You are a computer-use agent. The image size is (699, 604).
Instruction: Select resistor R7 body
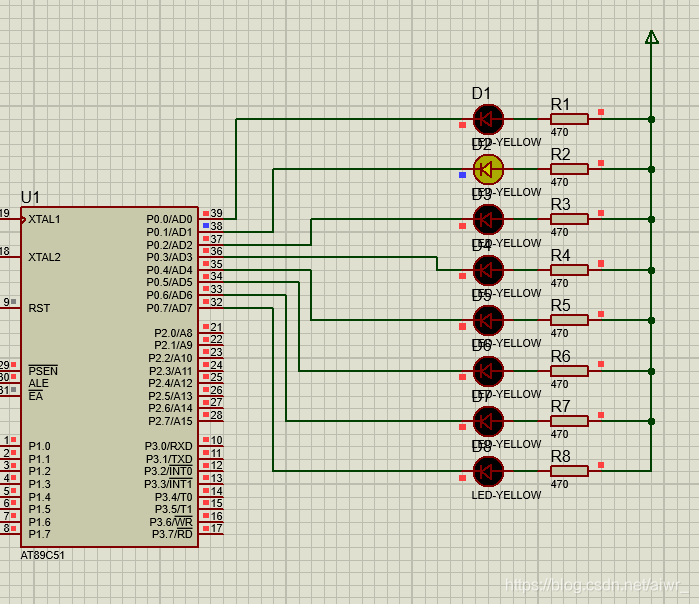(569, 421)
